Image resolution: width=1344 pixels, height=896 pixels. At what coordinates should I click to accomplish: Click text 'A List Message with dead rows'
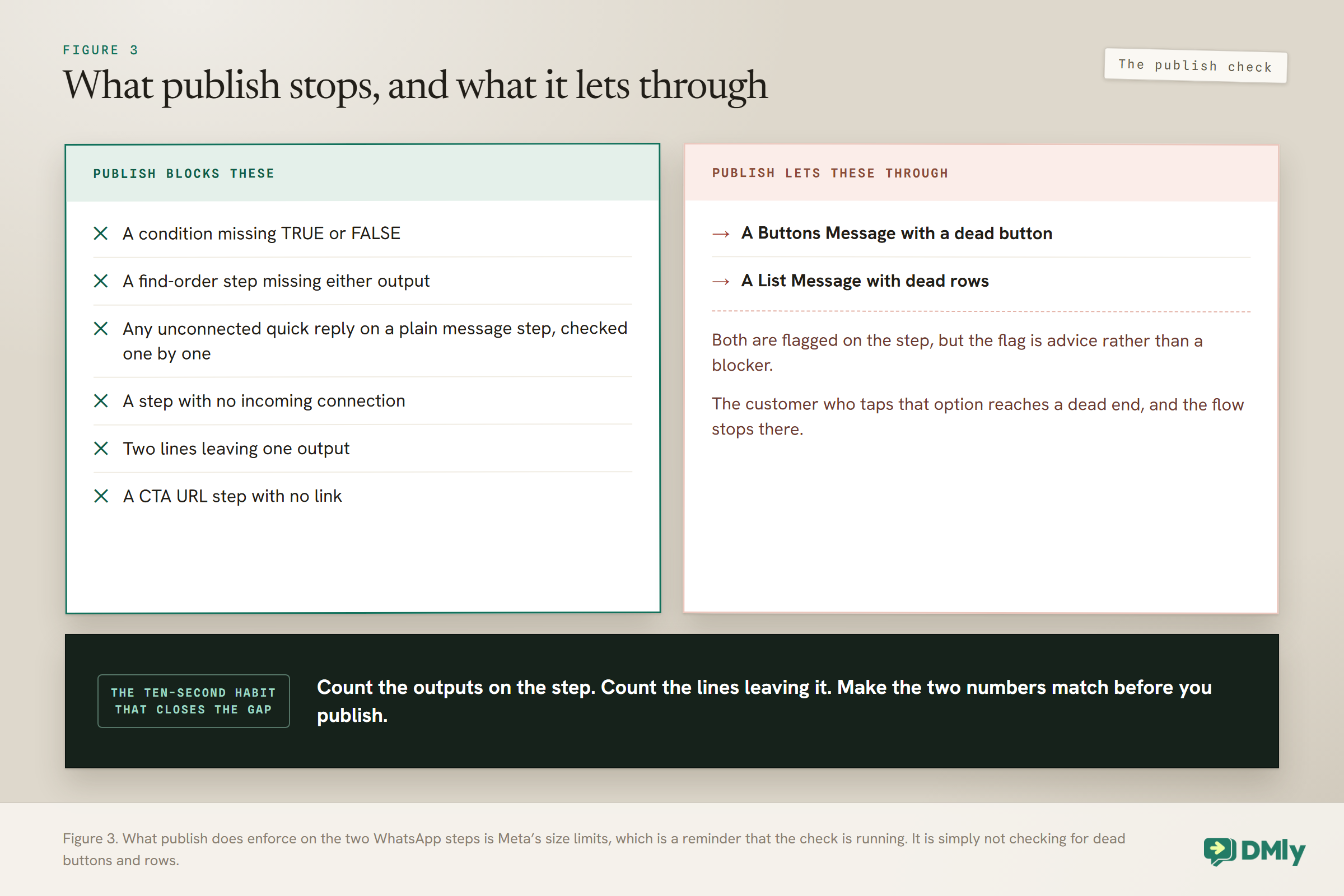(865, 281)
